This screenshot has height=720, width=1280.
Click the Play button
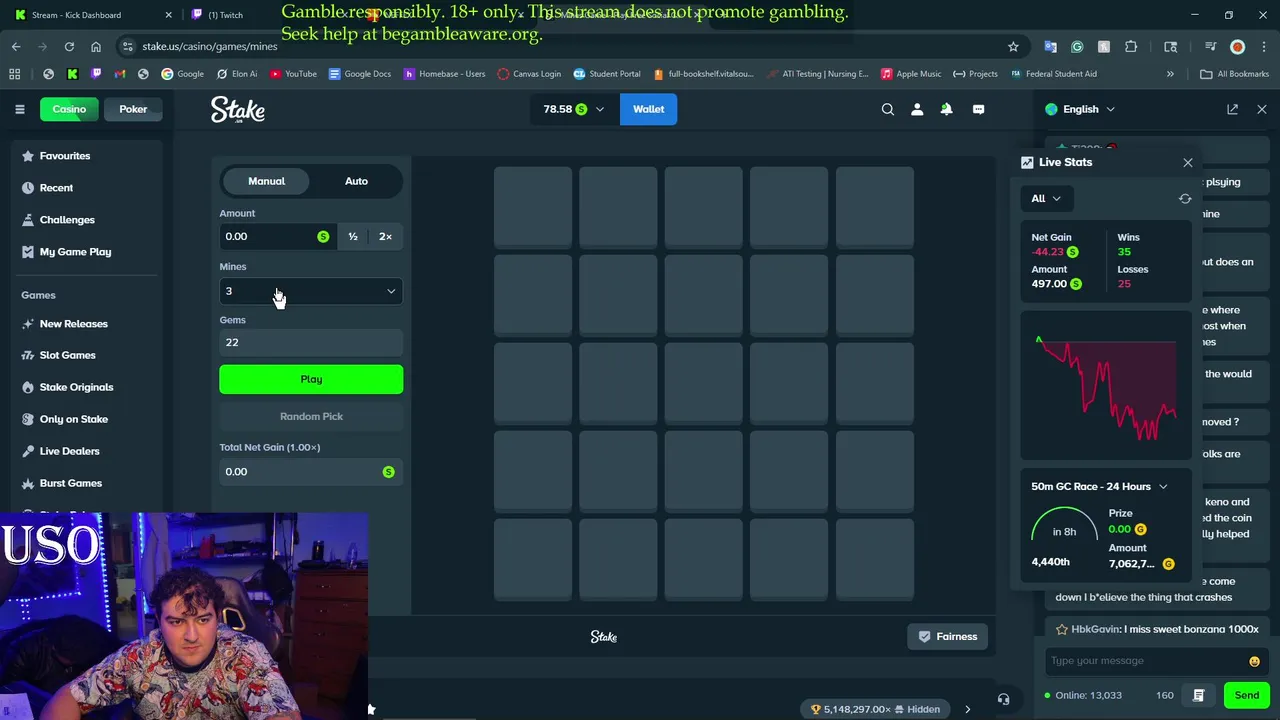311,379
